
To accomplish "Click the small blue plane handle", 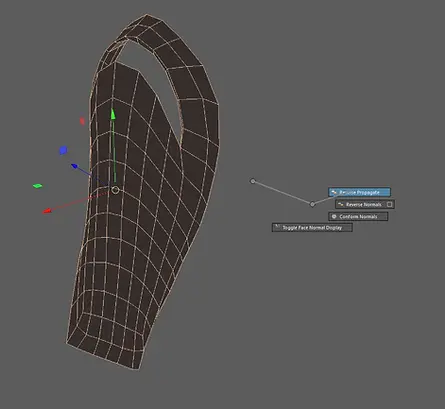I will click(63, 151).
